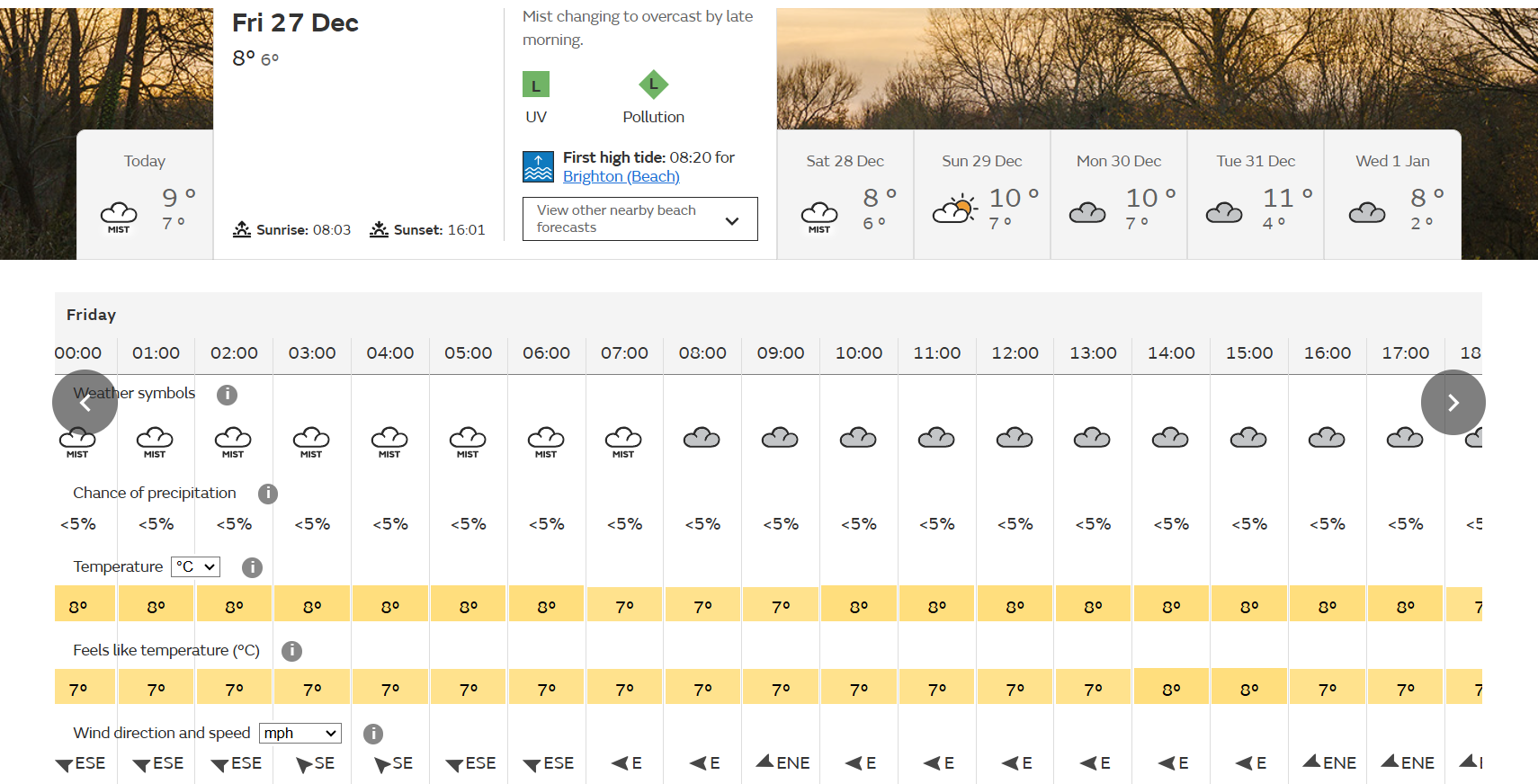The height and width of the screenshot is (784, 1538).
Task: Show info for Feels like temperature
Action: click(x=291, y=651)
